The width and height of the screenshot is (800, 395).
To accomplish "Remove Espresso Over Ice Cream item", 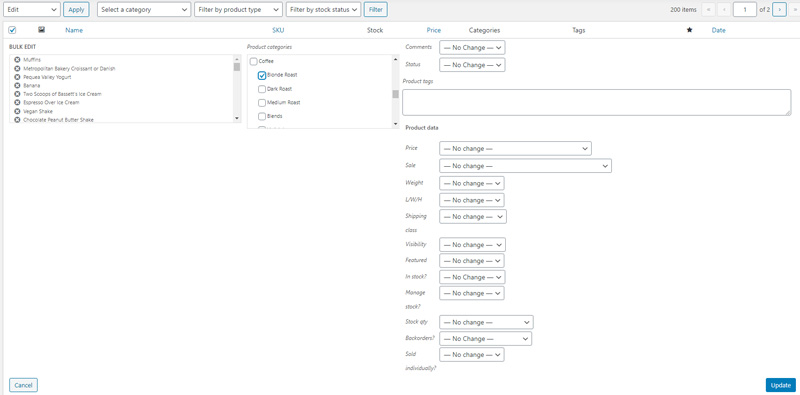I will (x=17, y=103).
